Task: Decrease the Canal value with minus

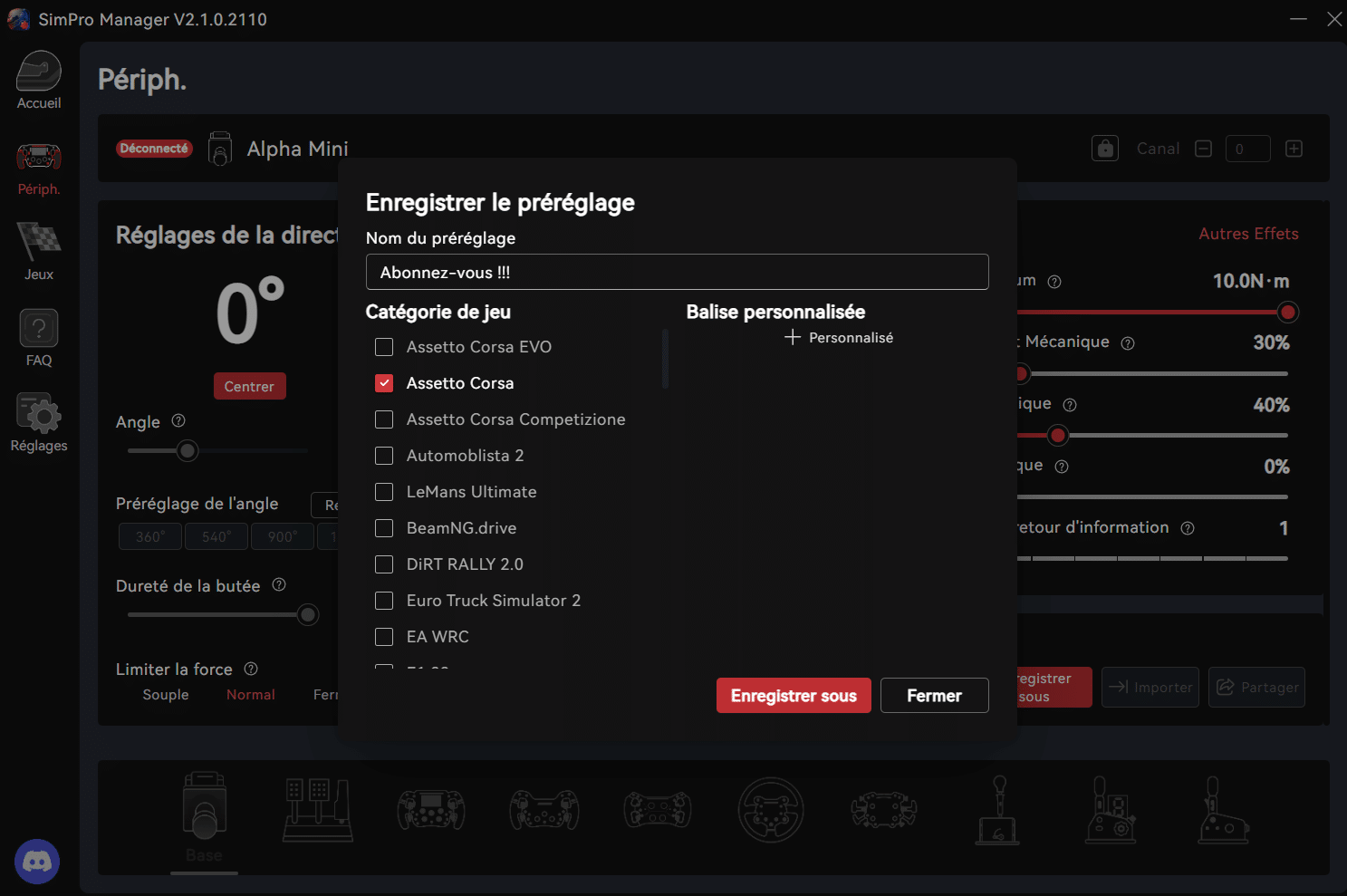Action: pos(1203,149)
